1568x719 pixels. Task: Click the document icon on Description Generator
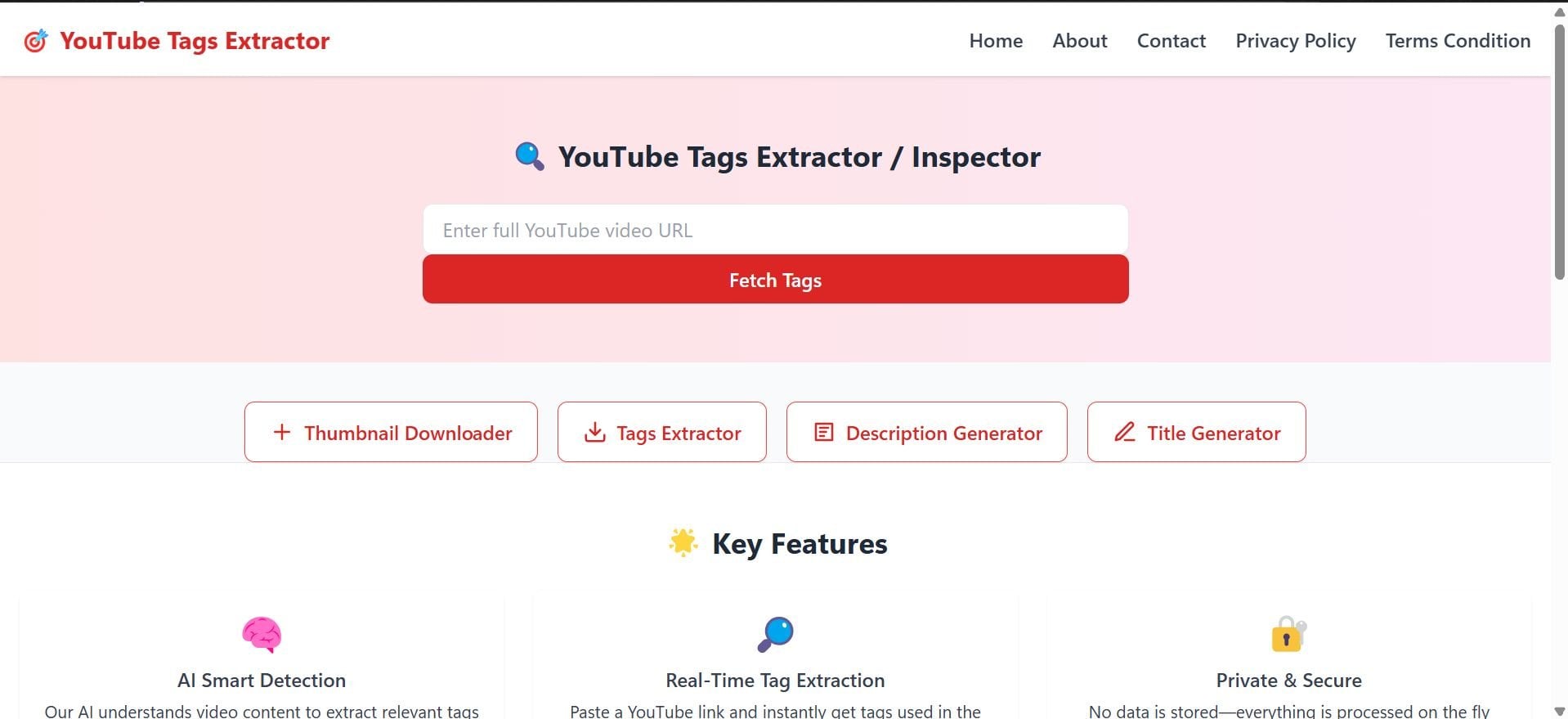pyautogui.click(x=824, y=432)
